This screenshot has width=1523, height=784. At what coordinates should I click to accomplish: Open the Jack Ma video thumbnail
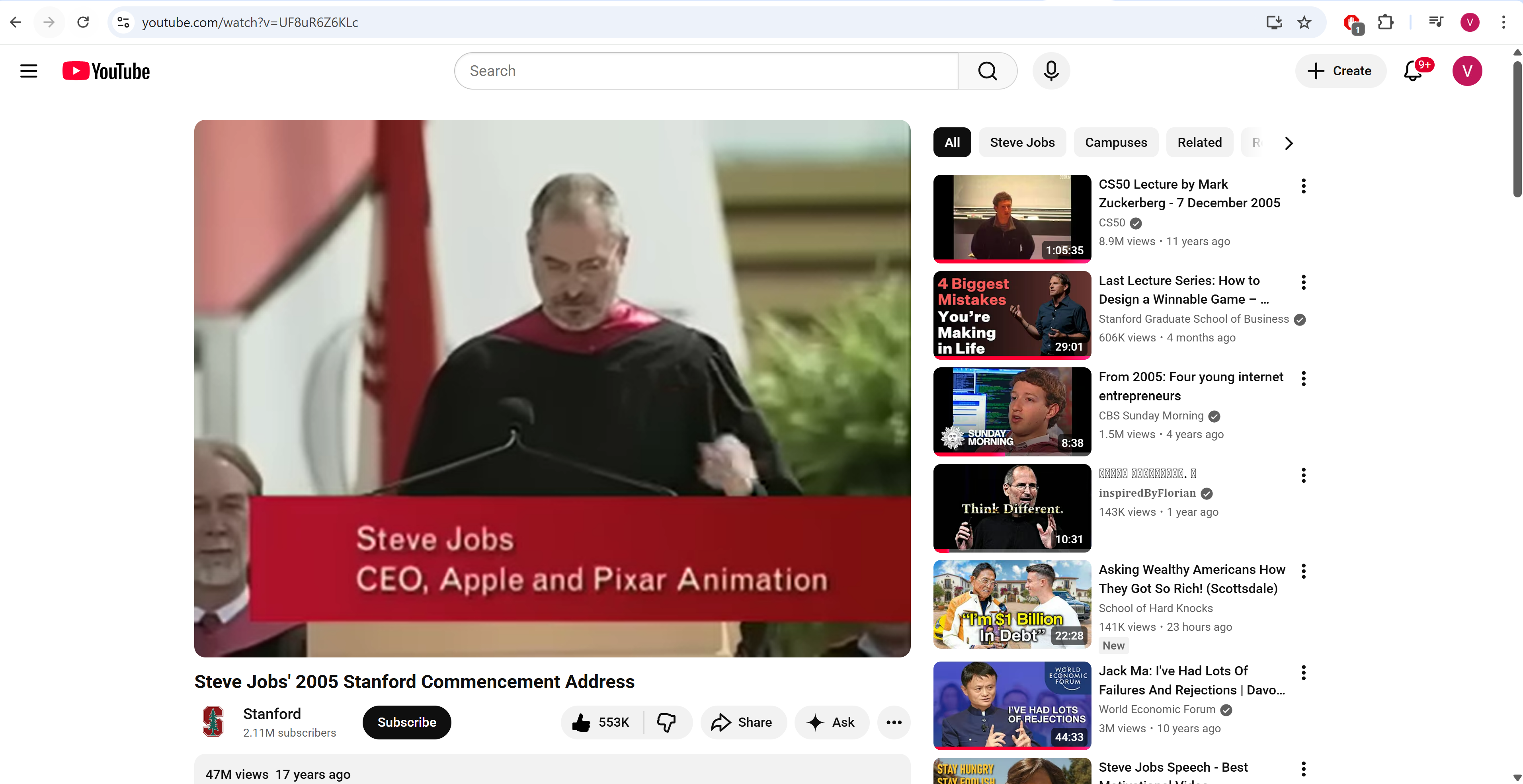1011,705
